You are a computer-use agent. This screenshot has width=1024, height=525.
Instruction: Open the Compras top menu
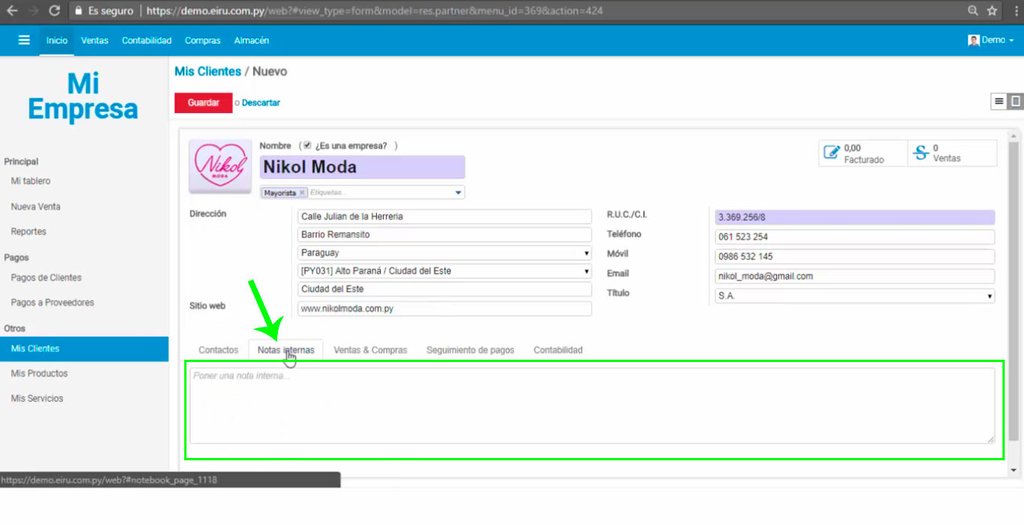(x=202, y=40)
